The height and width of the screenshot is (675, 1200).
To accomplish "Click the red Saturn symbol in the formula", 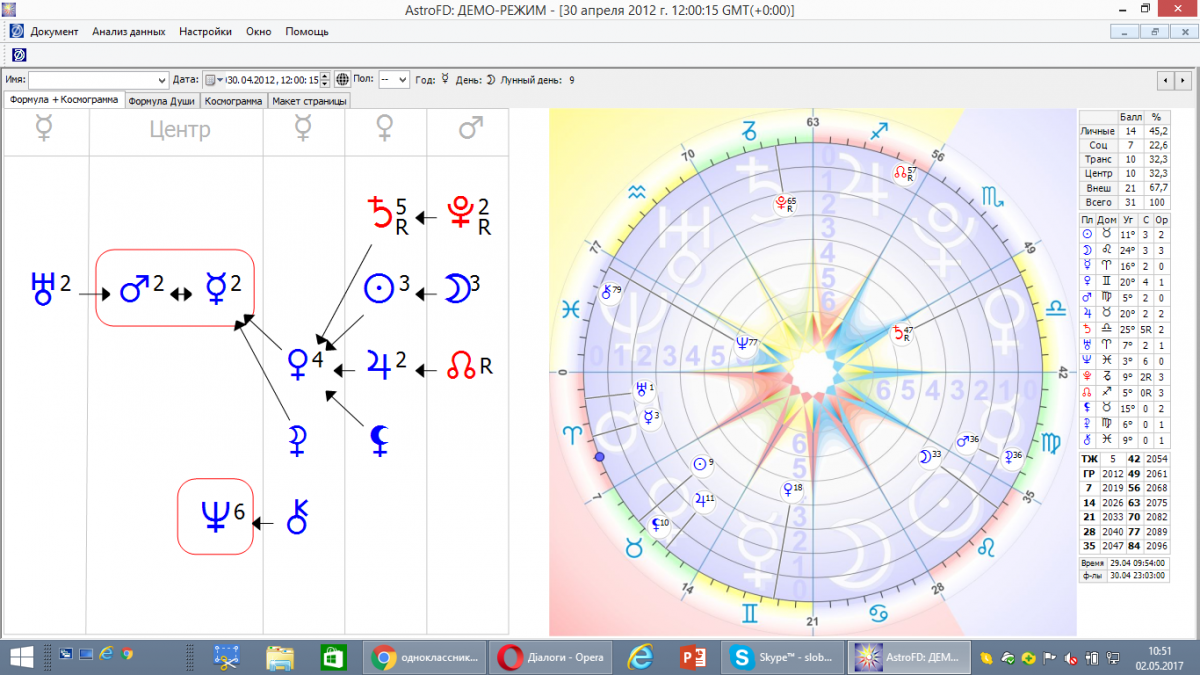I will [378, 211].
